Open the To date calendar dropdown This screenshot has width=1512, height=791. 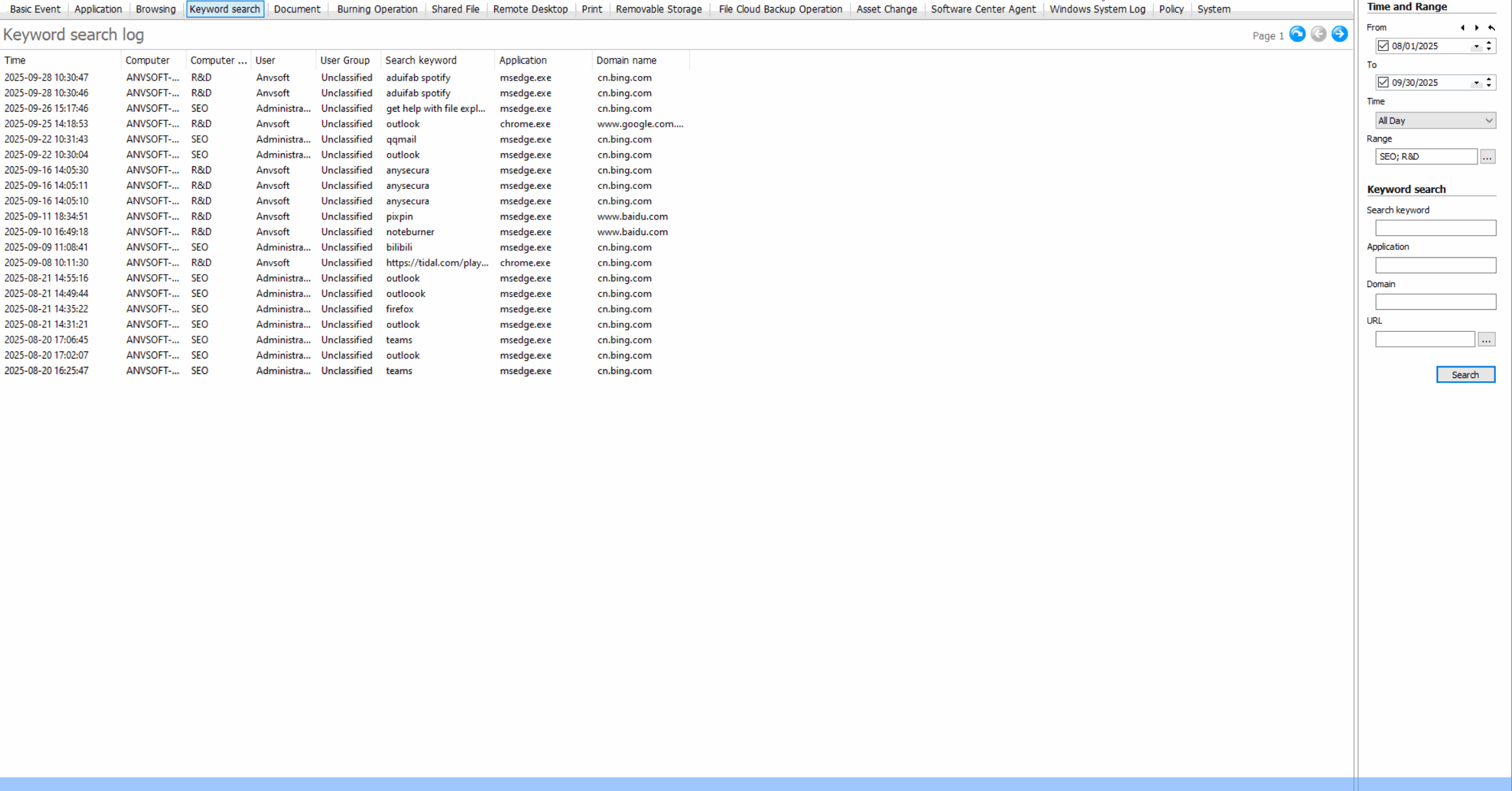(x=1476, y=83)
